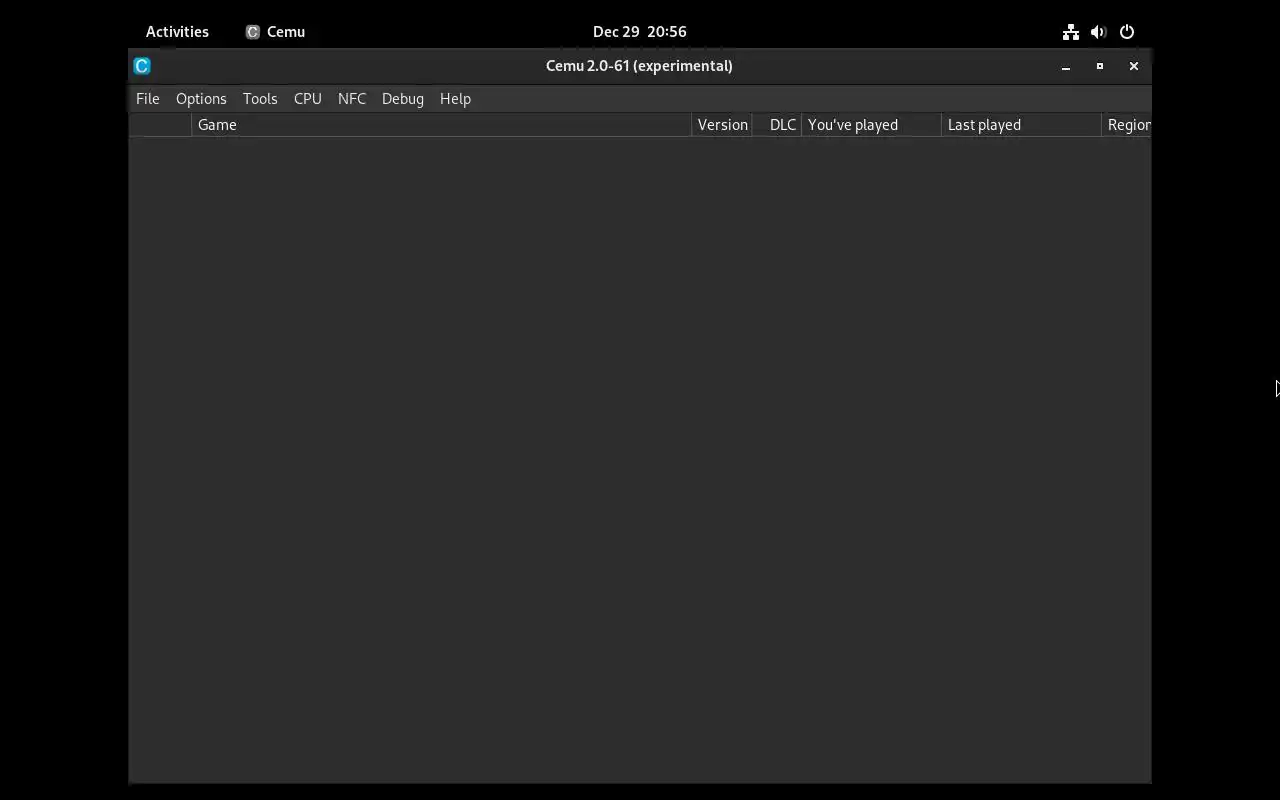Image resolution: width=1280 pixels, height=800 pixels.
Task: Sort by You've played column
Action: click(871, 125)
